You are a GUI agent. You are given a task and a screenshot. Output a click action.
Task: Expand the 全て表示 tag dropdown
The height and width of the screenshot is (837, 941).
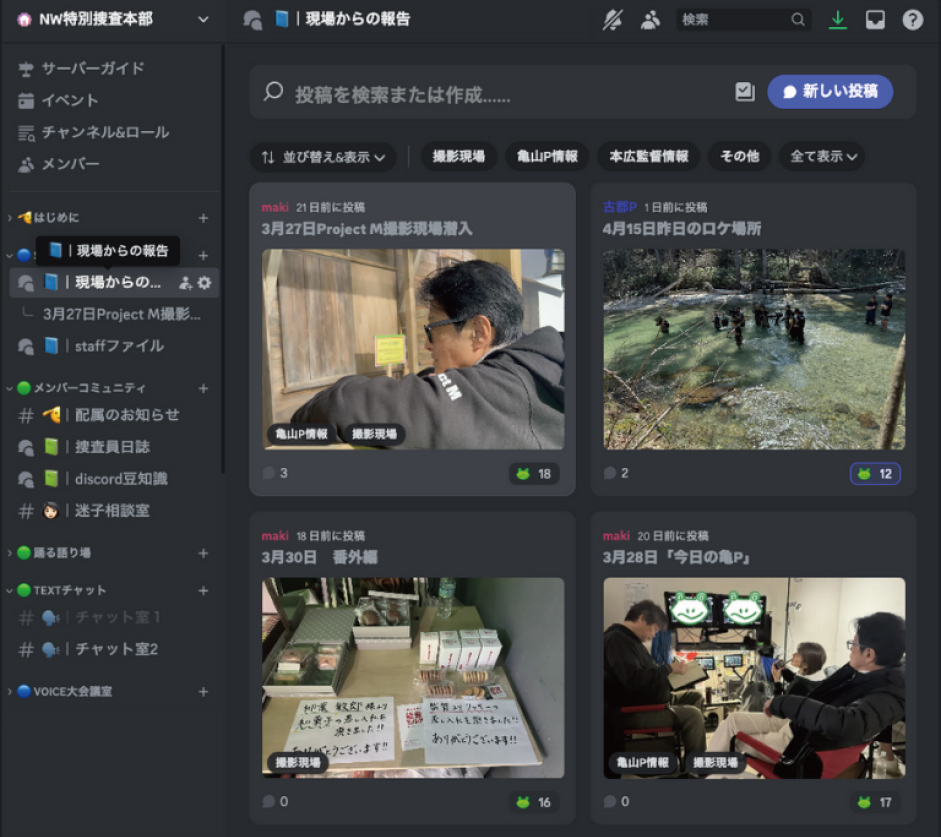(823, 157)
